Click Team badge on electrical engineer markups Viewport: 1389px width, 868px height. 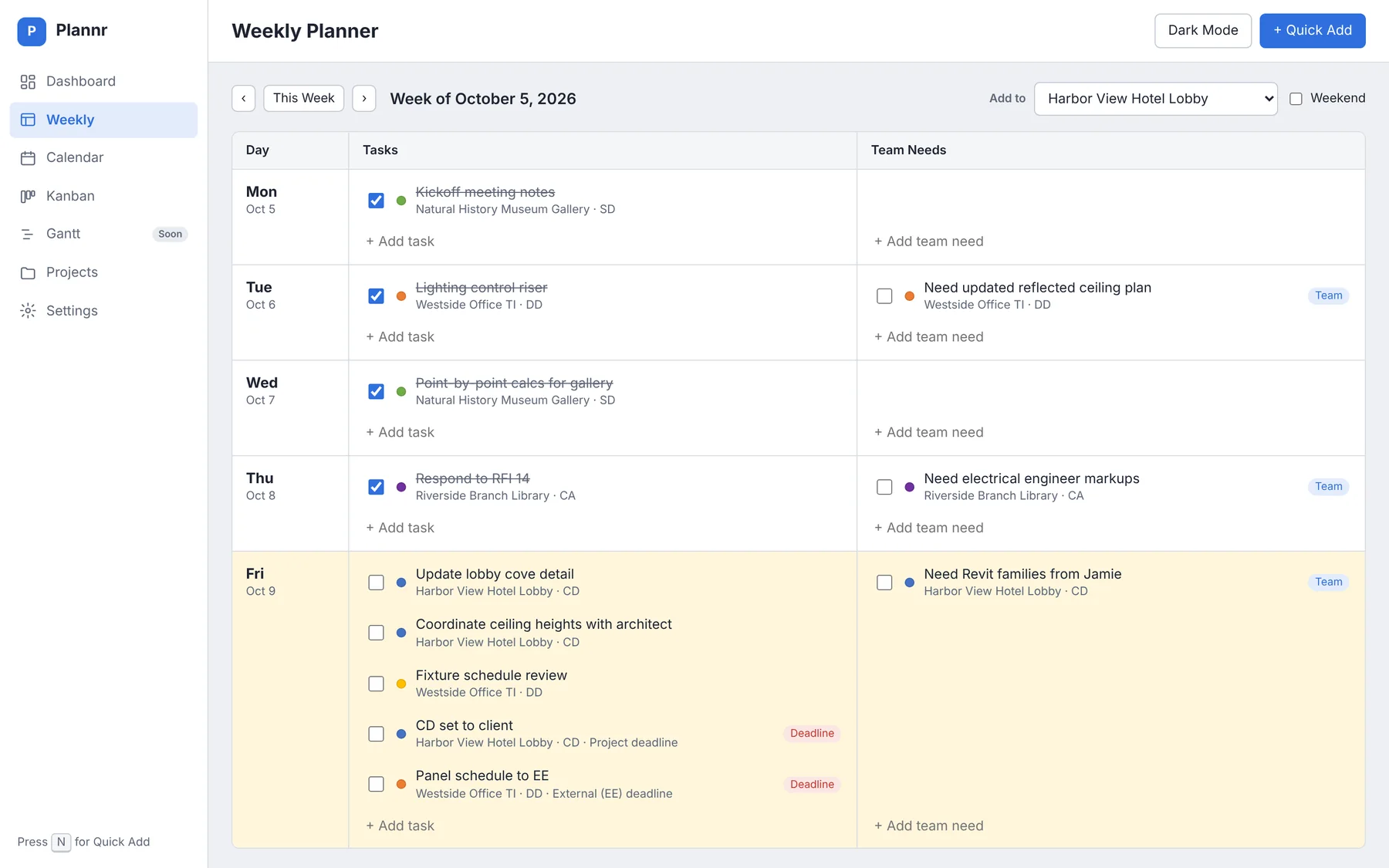(1328, 486)
